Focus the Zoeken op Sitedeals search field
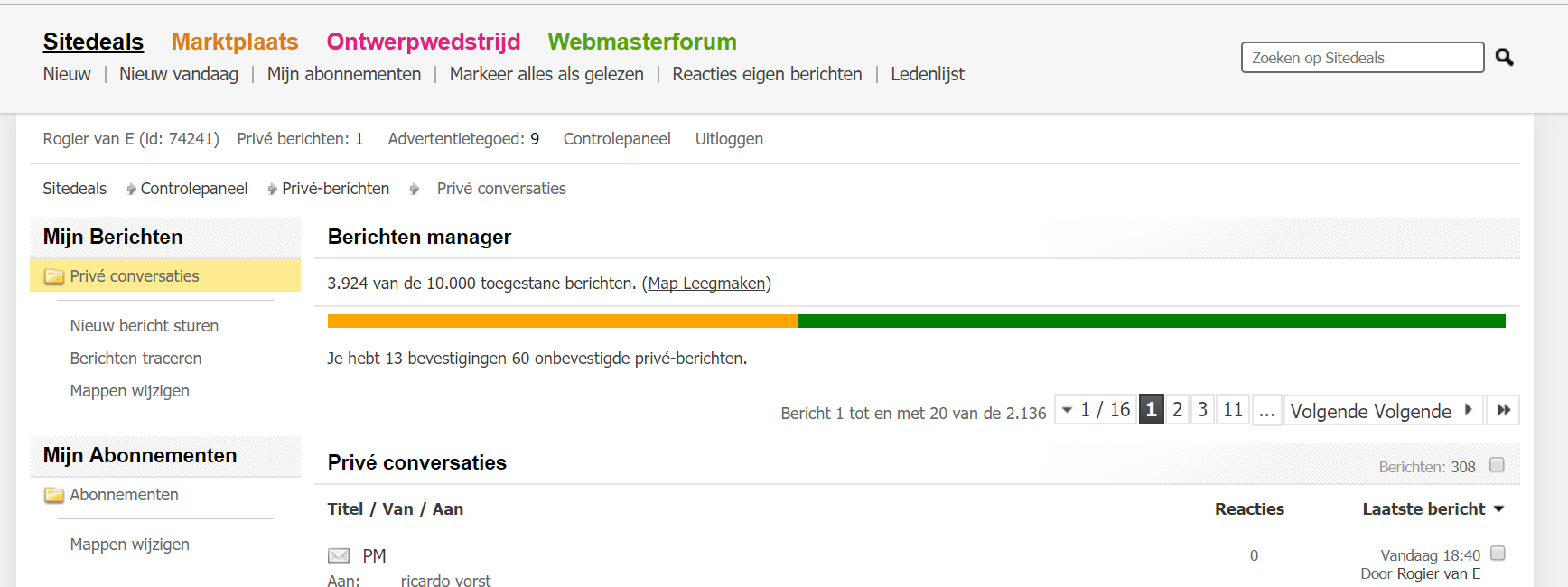This screenshot has width=1568, height=587. (x=1362, y=58)
